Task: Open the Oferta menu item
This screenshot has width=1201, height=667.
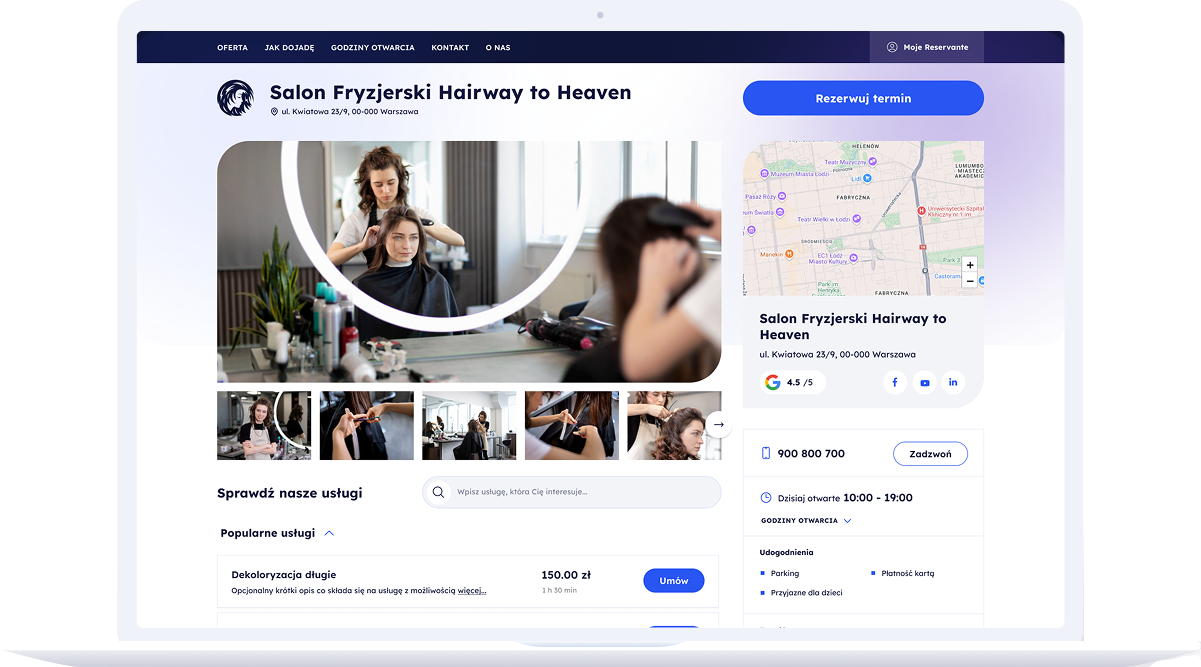Action: pyautogui.click(x=232, y=47)
